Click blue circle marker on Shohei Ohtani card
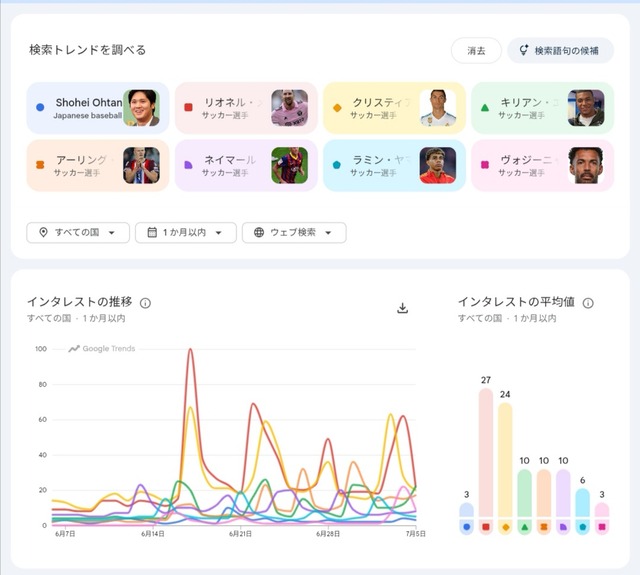Screen dimensions: 640x575 40,107
